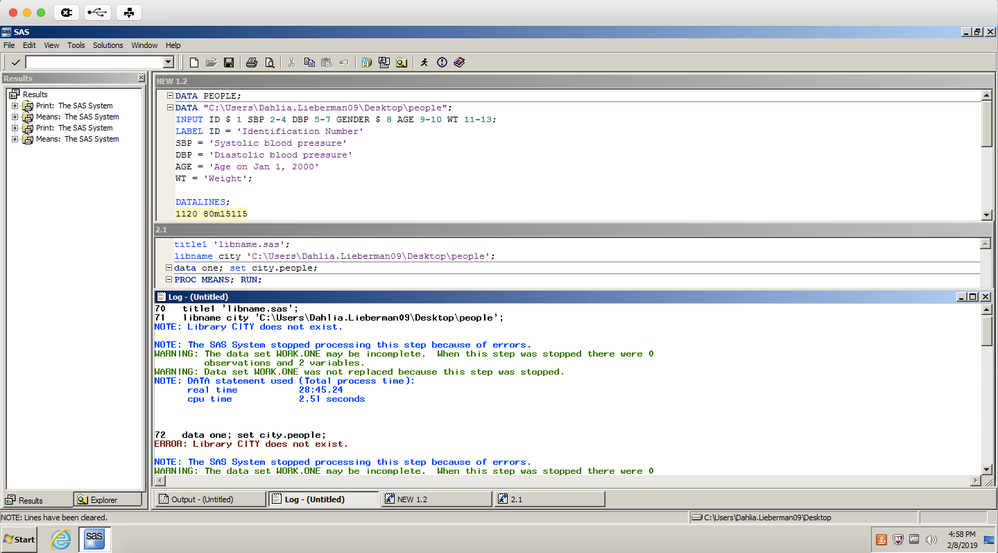The width and height of the screenshot is (998, 553).
Task: Select the Log - (Untitled) window tab
Action: click(x=323, y=500)
